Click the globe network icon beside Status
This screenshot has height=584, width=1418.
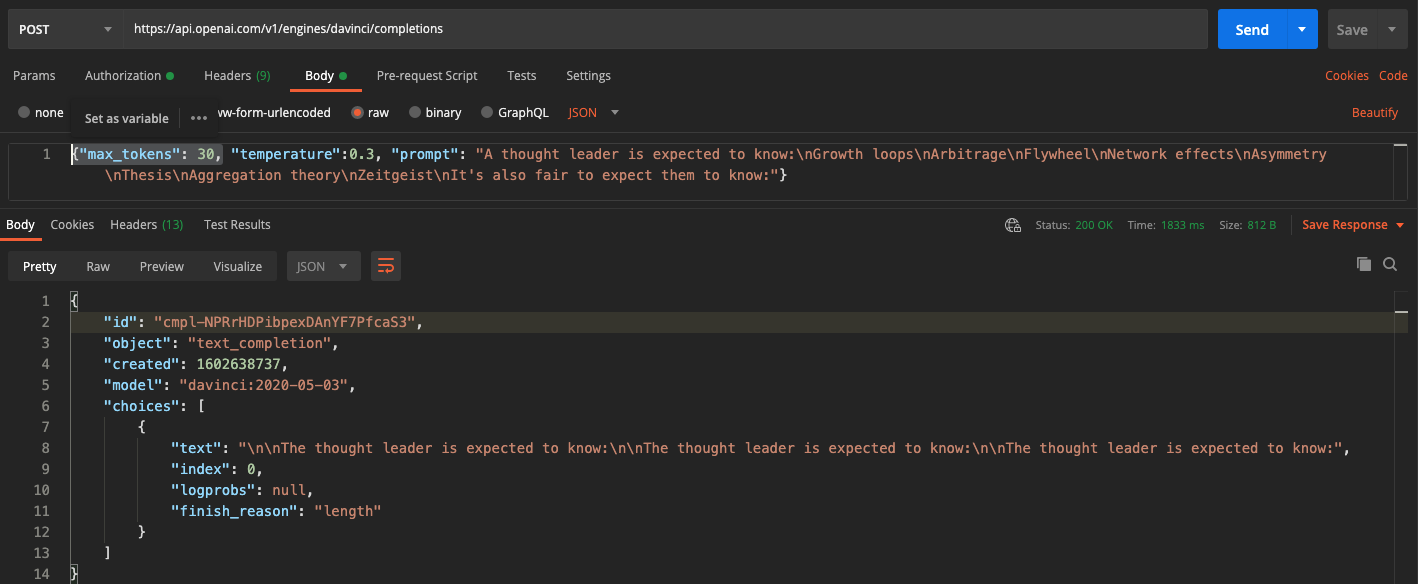pyautogui.click(x=1013, y=225)
